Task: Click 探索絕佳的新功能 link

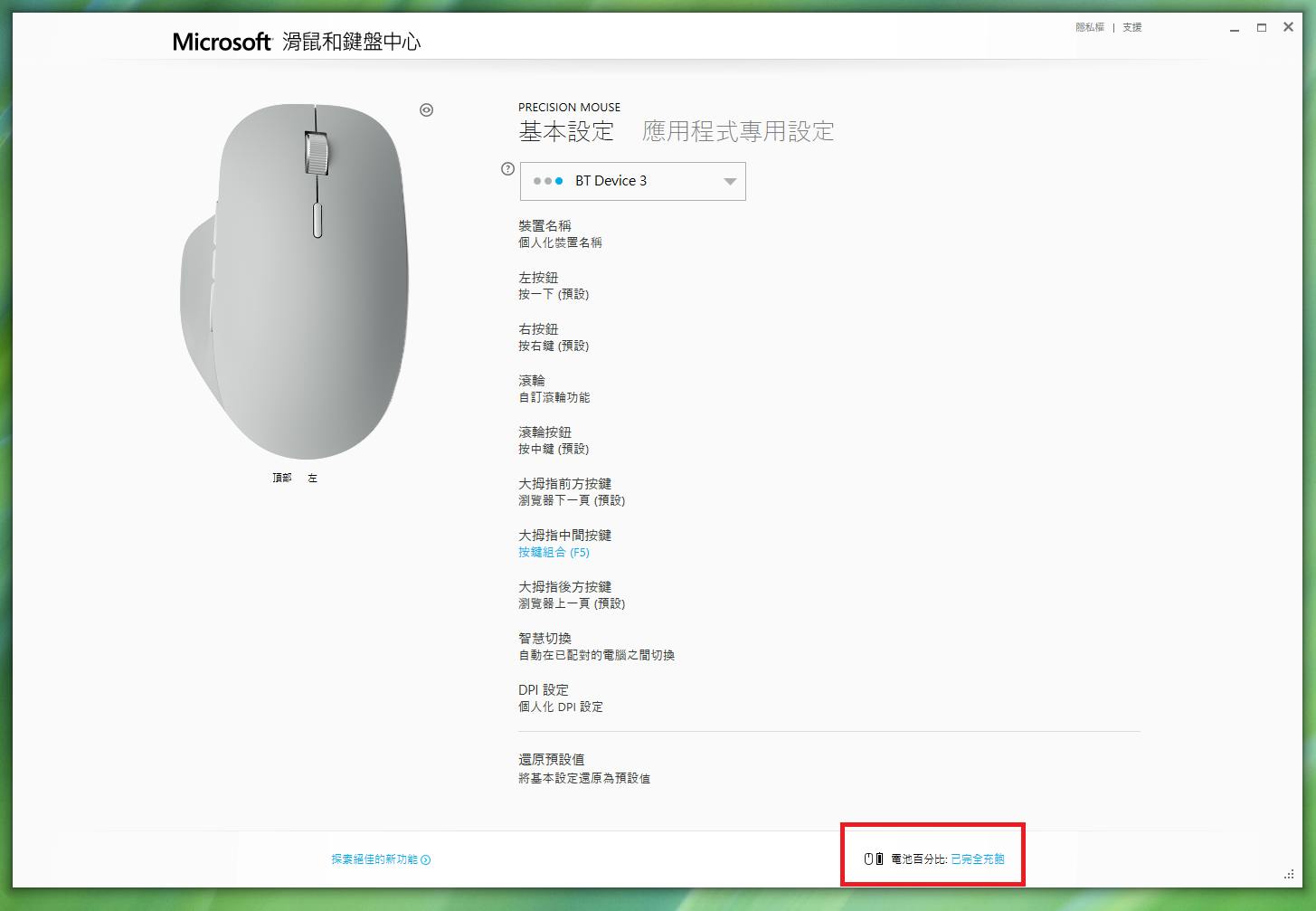Action: click(381, 859)
